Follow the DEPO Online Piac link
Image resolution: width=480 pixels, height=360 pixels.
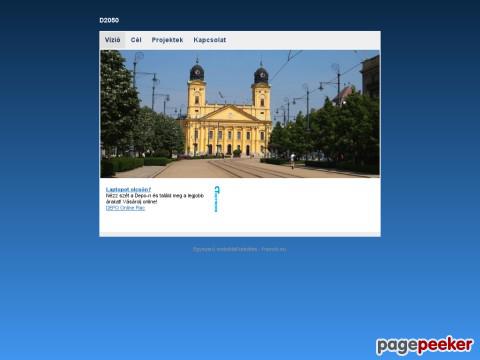125,208
